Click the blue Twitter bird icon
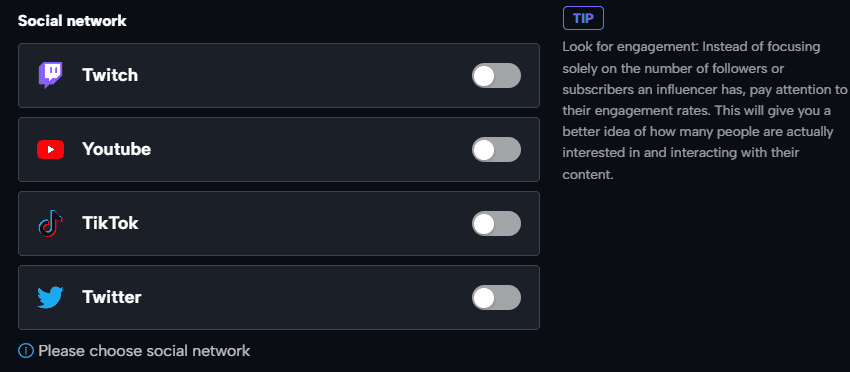 50,298
